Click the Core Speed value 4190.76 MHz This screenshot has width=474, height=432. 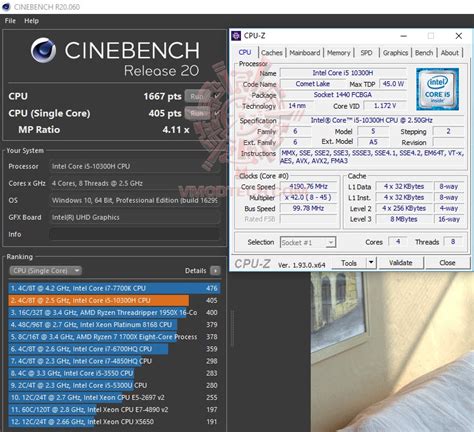point(308,186)
